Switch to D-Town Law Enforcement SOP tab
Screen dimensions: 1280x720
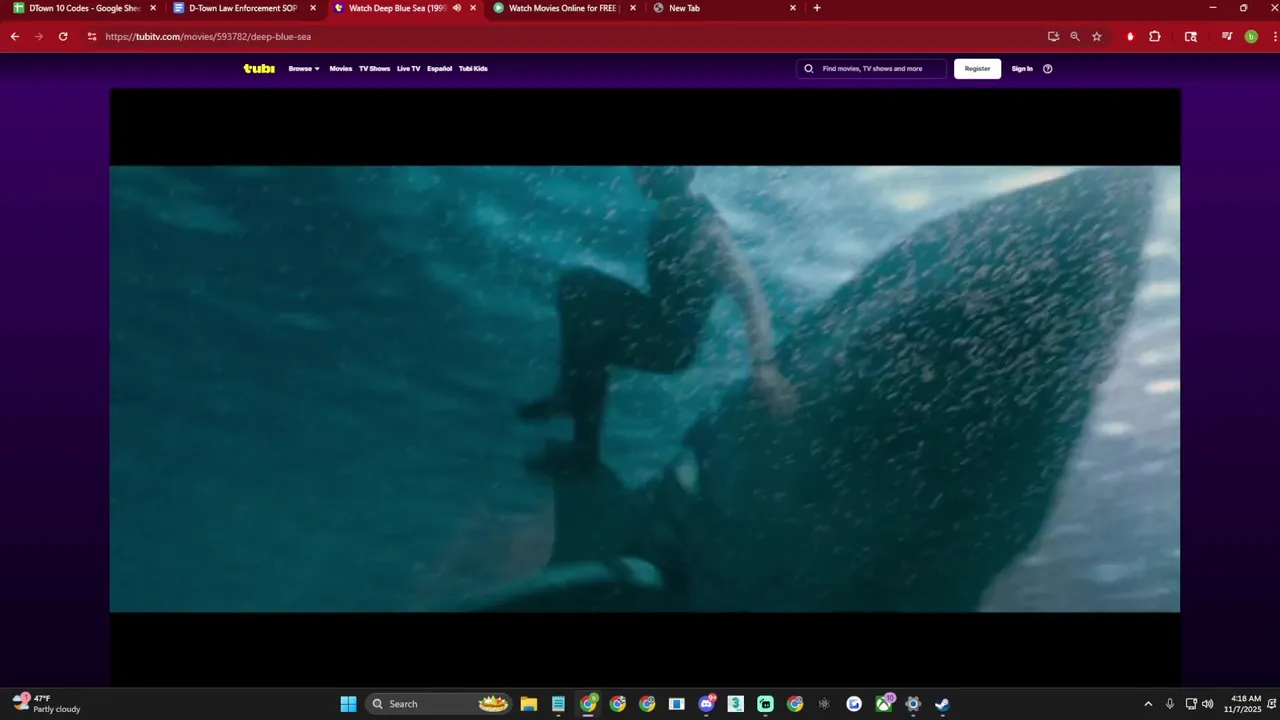[243, 8]
